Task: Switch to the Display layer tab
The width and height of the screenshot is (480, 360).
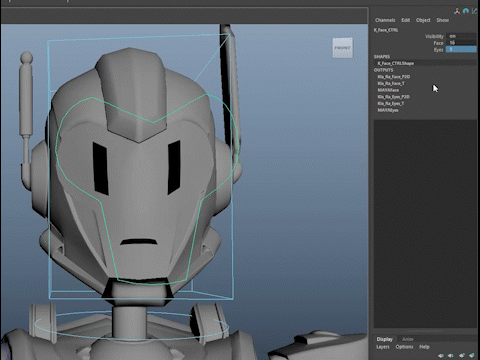Action: (x=385, y=339)
